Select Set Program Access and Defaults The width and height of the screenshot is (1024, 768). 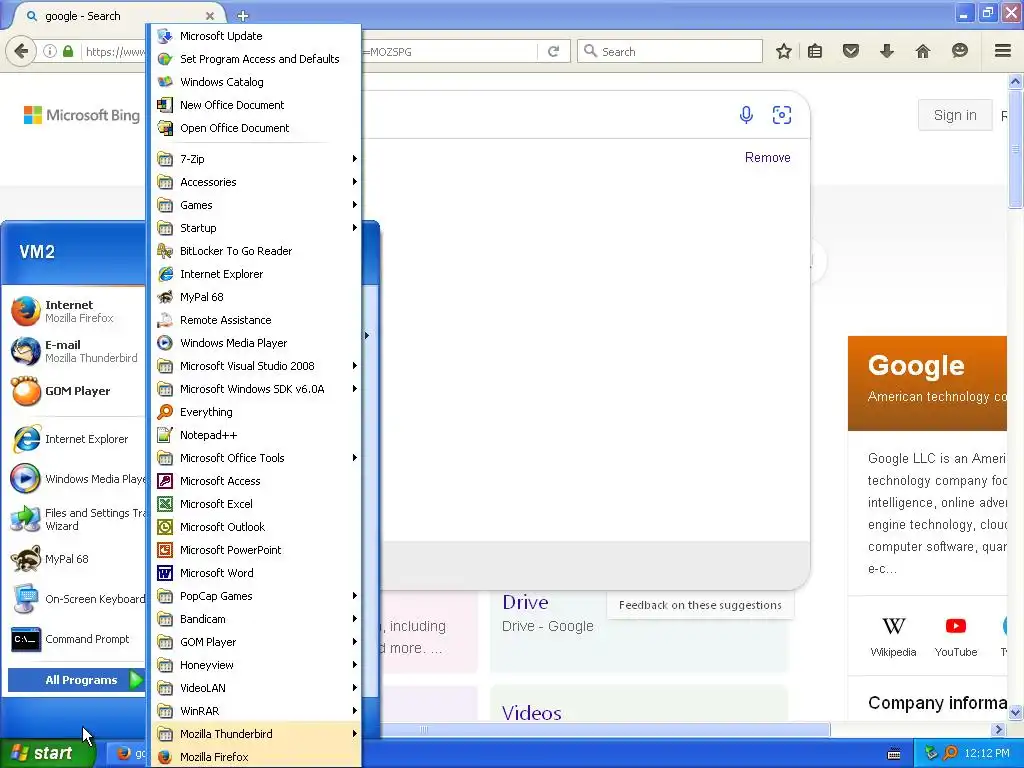[x=256, y=59]
